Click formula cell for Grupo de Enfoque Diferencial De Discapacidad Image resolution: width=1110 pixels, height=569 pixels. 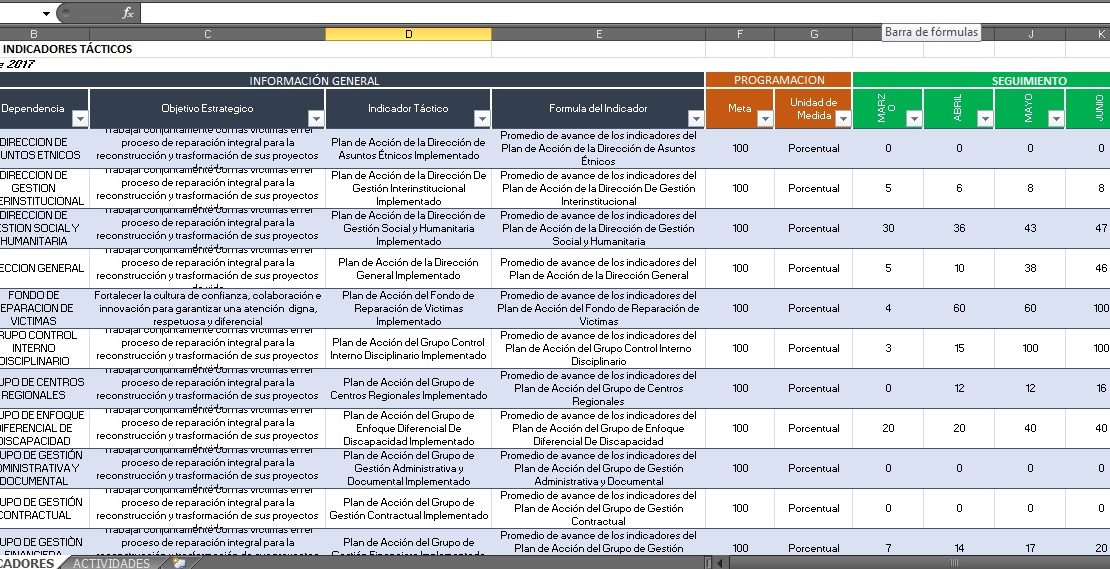(x=599, y=428)
